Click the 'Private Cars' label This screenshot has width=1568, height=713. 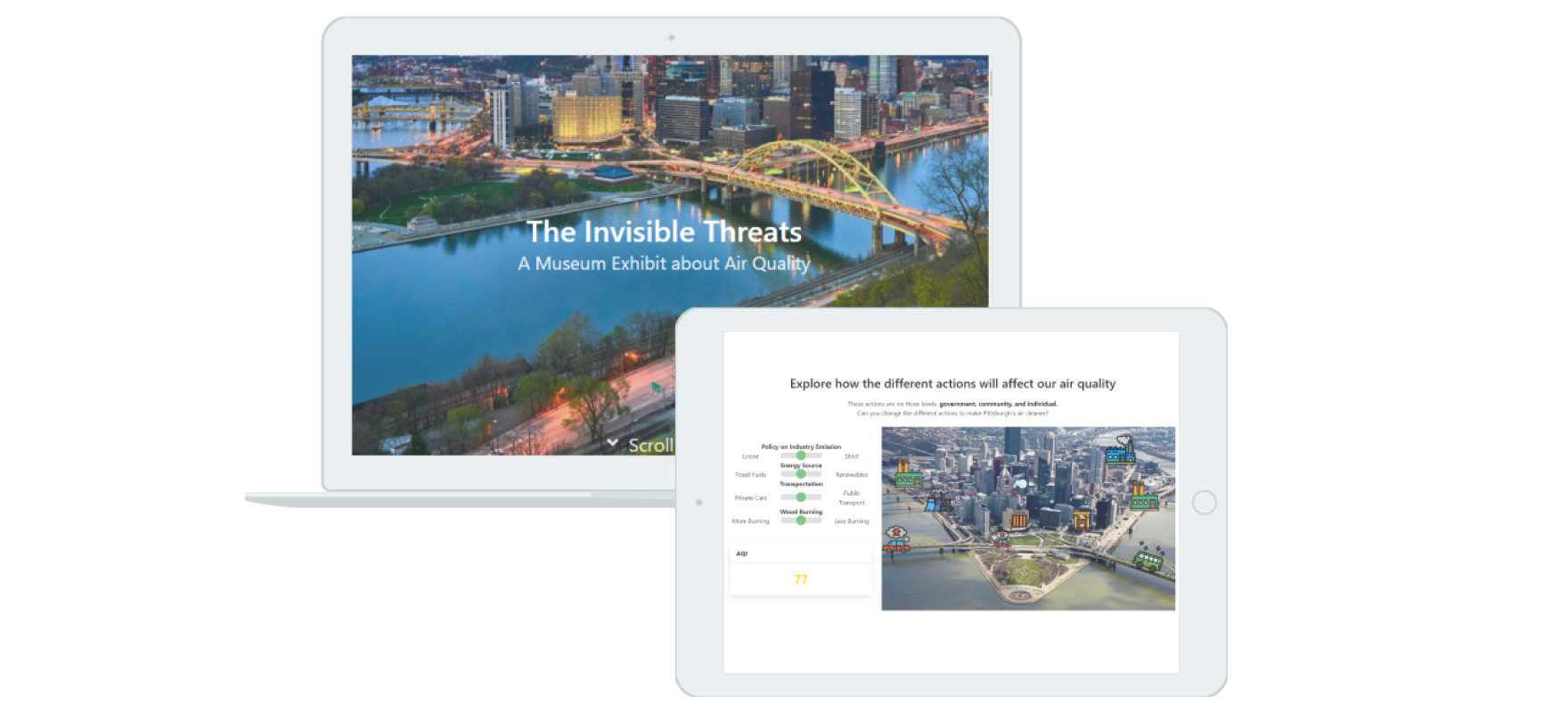750,498
